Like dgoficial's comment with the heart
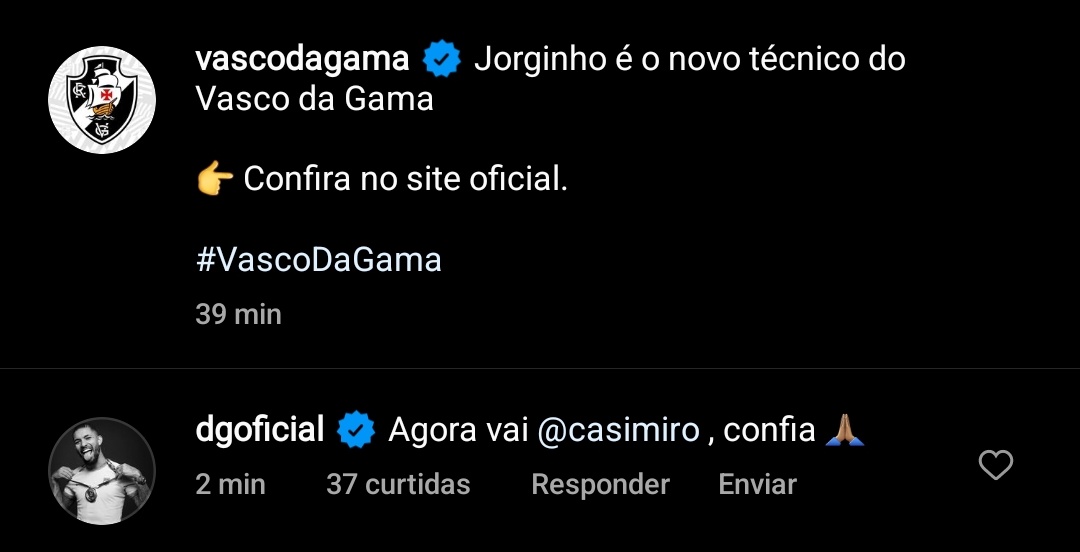The height and width of the screenshot is (552, 1080). point(995,465)
